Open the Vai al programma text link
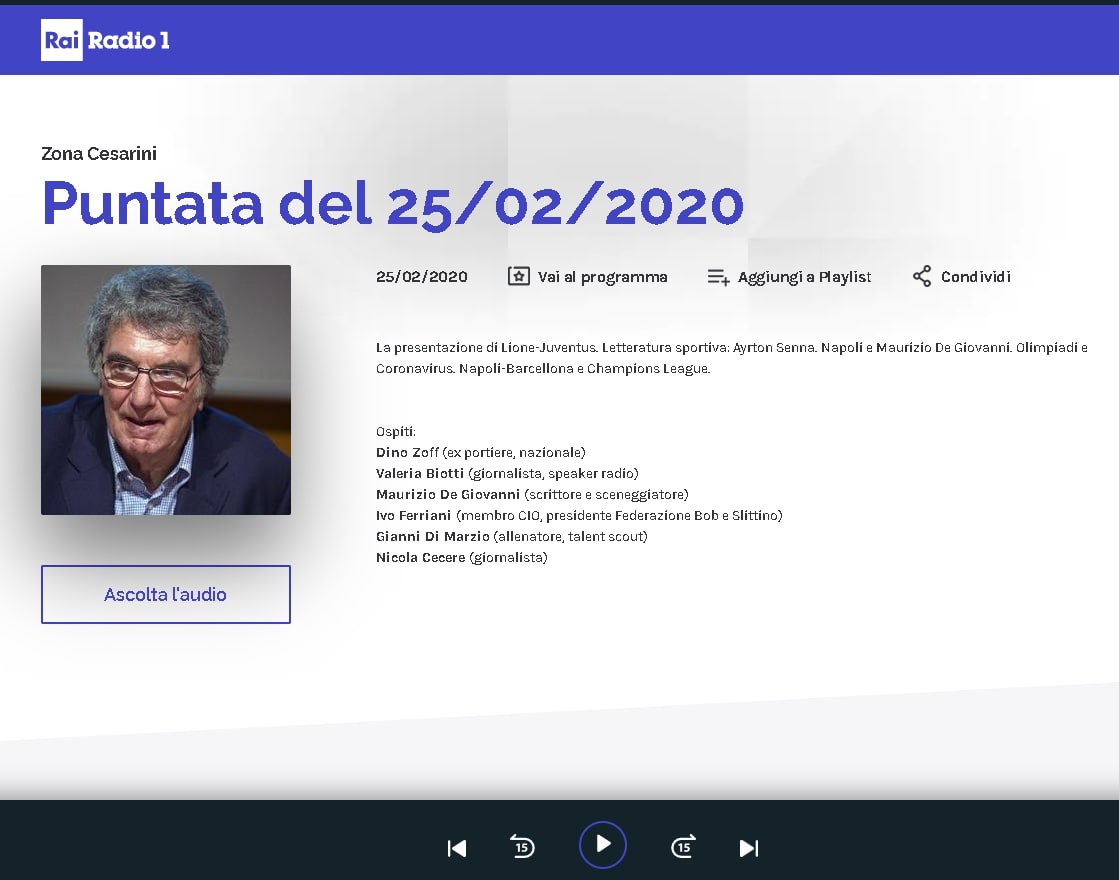Image resolution: width=1119 pixels, height=880 pixels. (602, 277)
